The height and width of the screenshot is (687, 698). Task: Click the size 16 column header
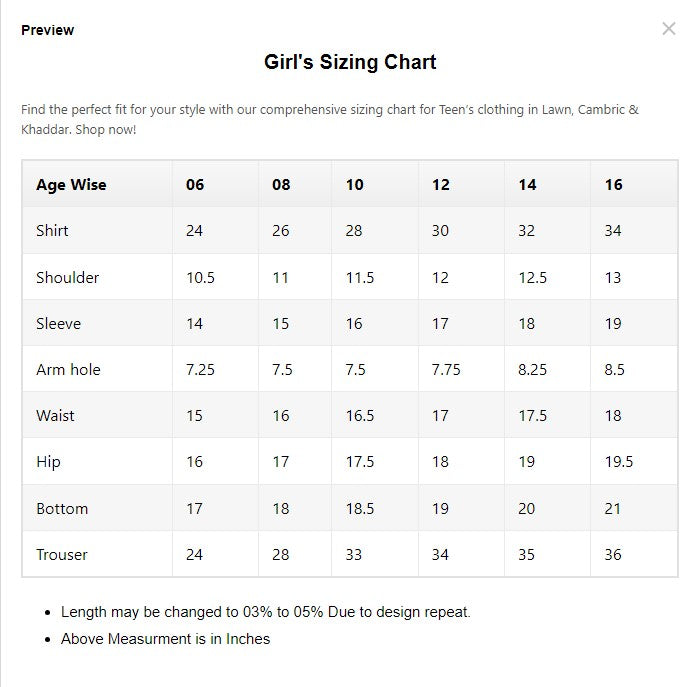click(614, 184)
